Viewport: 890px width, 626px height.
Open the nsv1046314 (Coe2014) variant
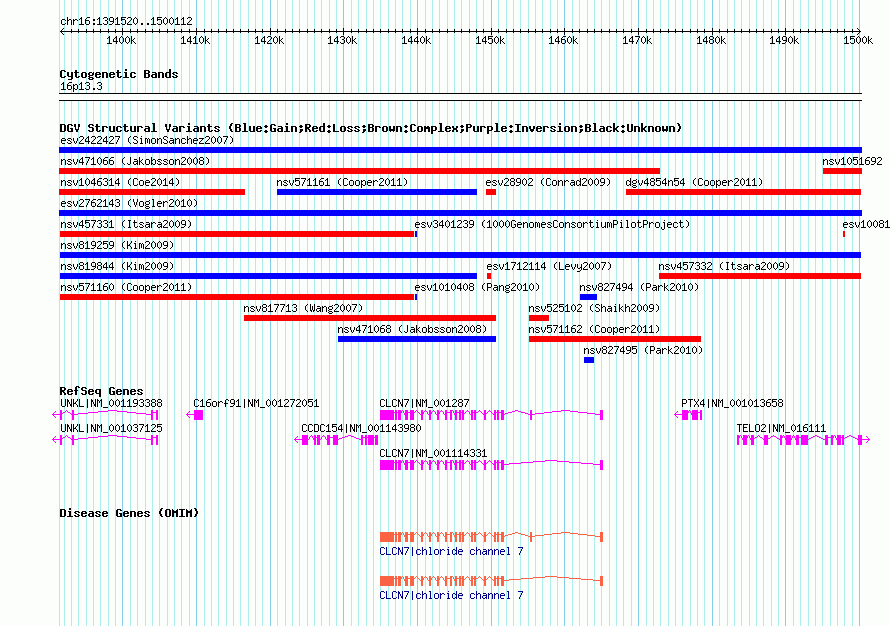[x=152, y=192]
